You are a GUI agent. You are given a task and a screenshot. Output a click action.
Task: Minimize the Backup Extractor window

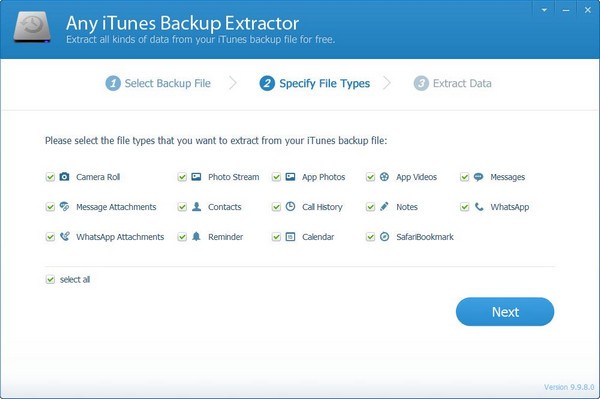coord(566,10)
